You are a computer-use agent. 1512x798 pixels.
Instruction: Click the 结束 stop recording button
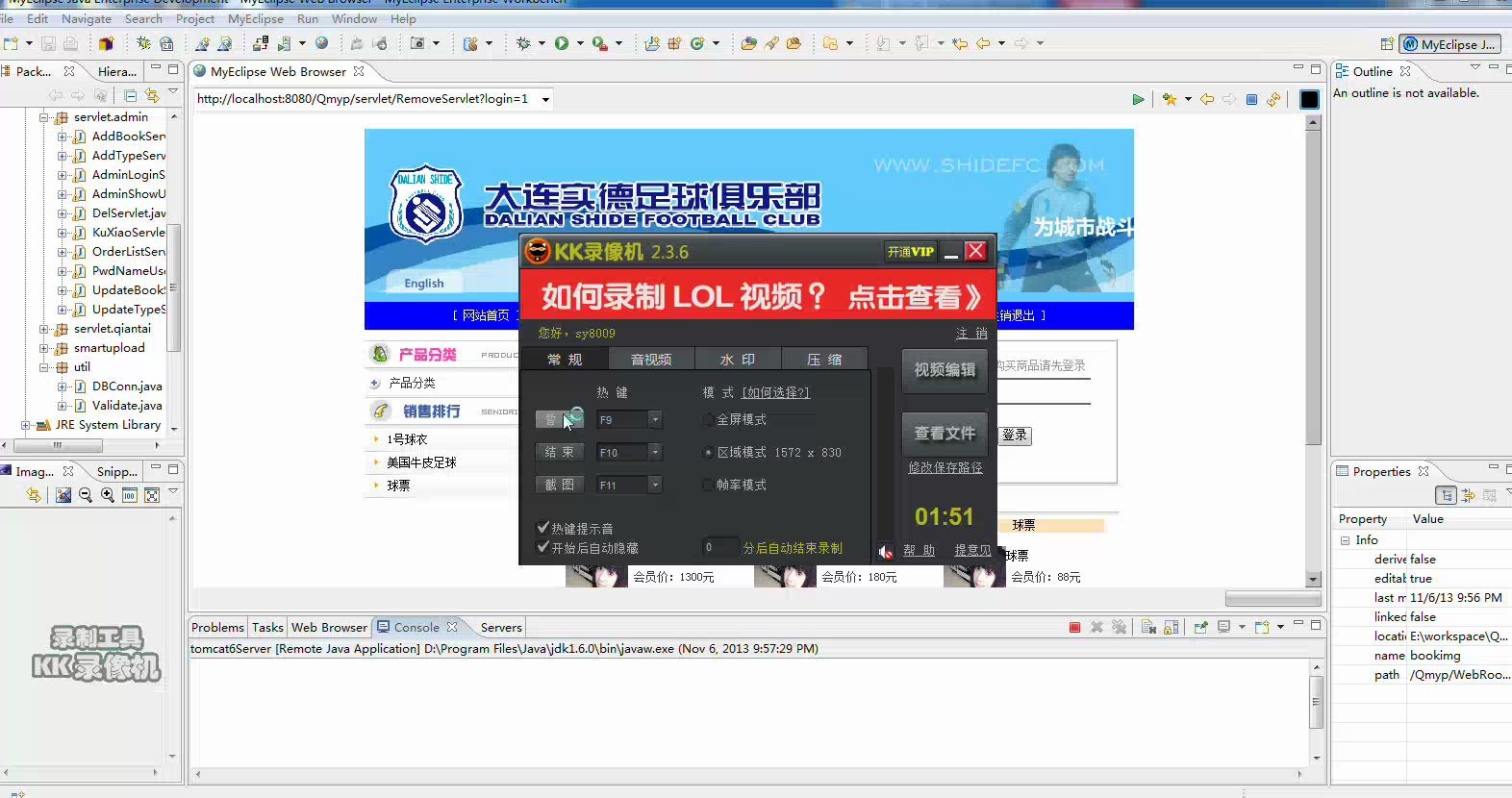(x=560, y=452)
